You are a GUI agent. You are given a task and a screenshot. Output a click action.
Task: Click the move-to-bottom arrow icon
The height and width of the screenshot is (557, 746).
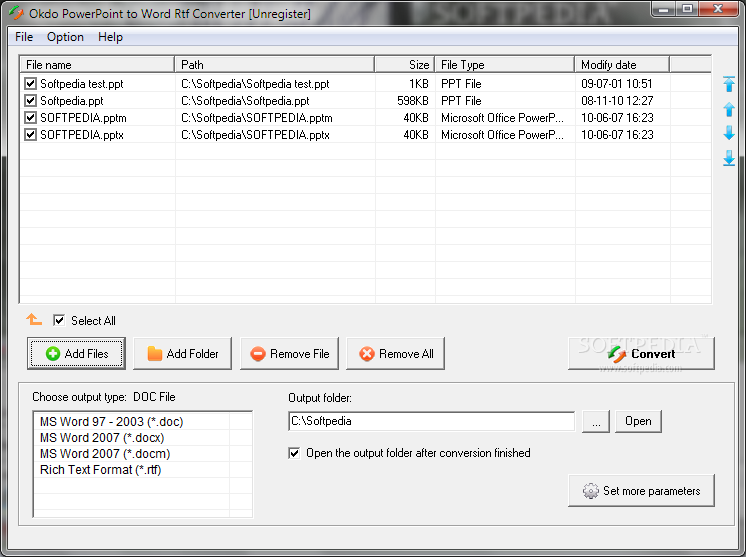point(729,158)
